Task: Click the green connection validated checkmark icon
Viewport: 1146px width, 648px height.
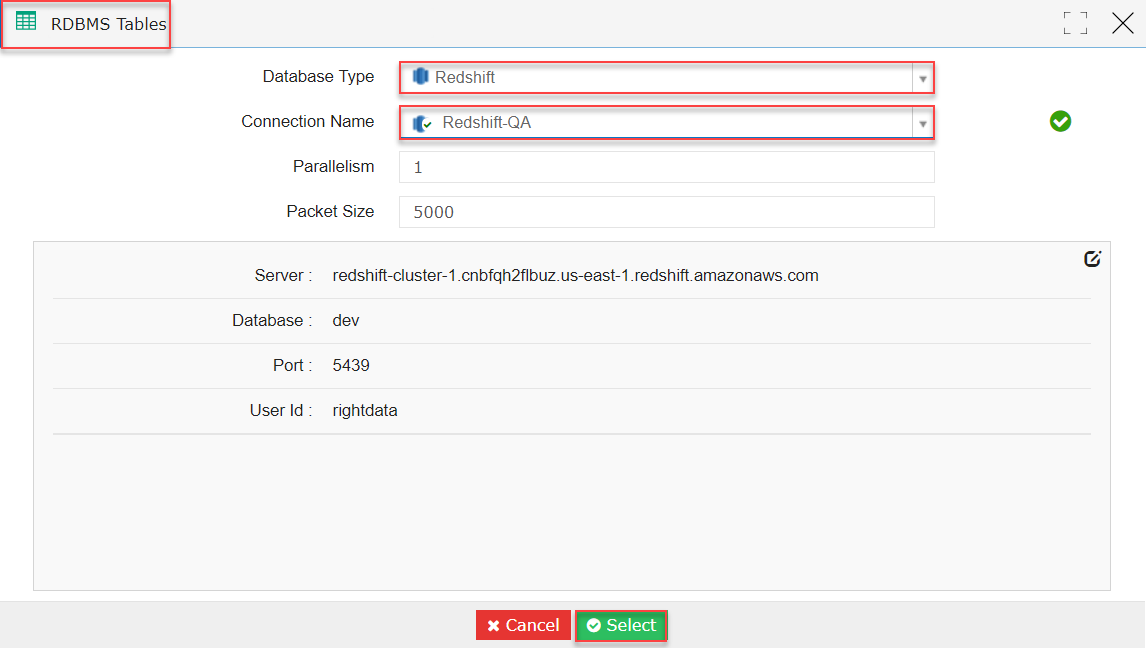Action: (1060, 121)
